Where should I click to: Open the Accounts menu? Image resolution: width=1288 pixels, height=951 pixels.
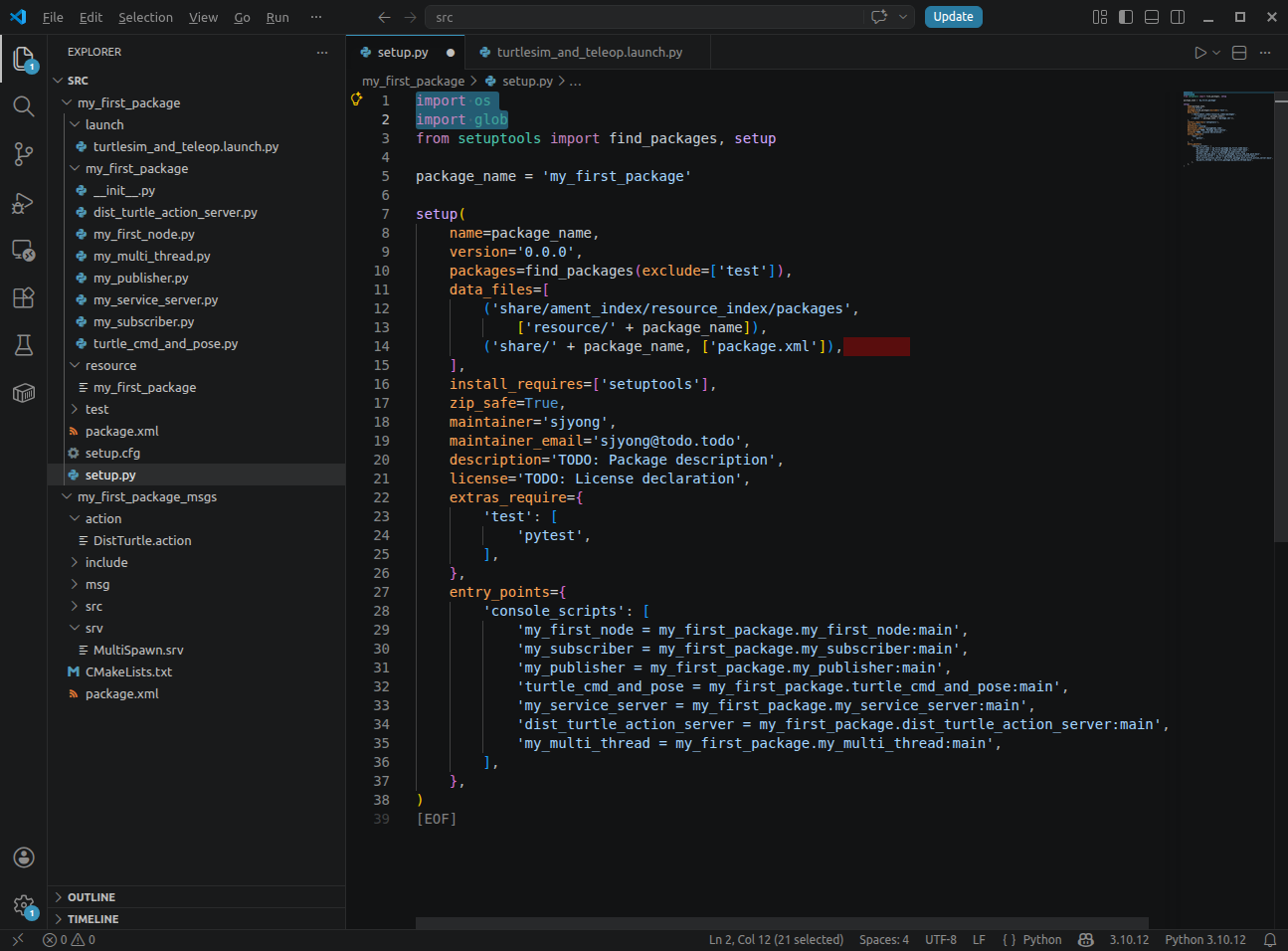[x=24, y=857]
